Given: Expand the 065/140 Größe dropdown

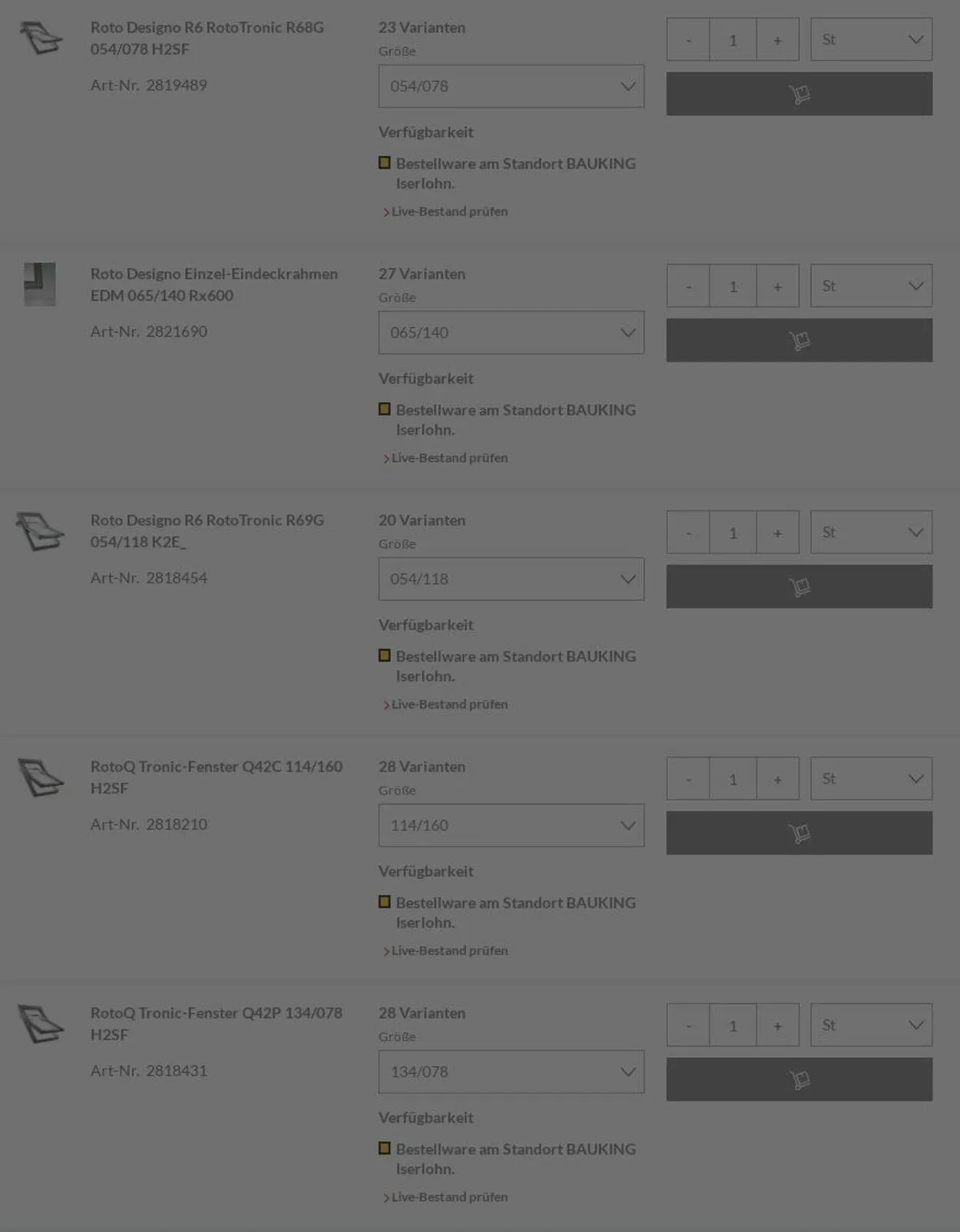Looking at the screenshot, I should tap(511, 332).
